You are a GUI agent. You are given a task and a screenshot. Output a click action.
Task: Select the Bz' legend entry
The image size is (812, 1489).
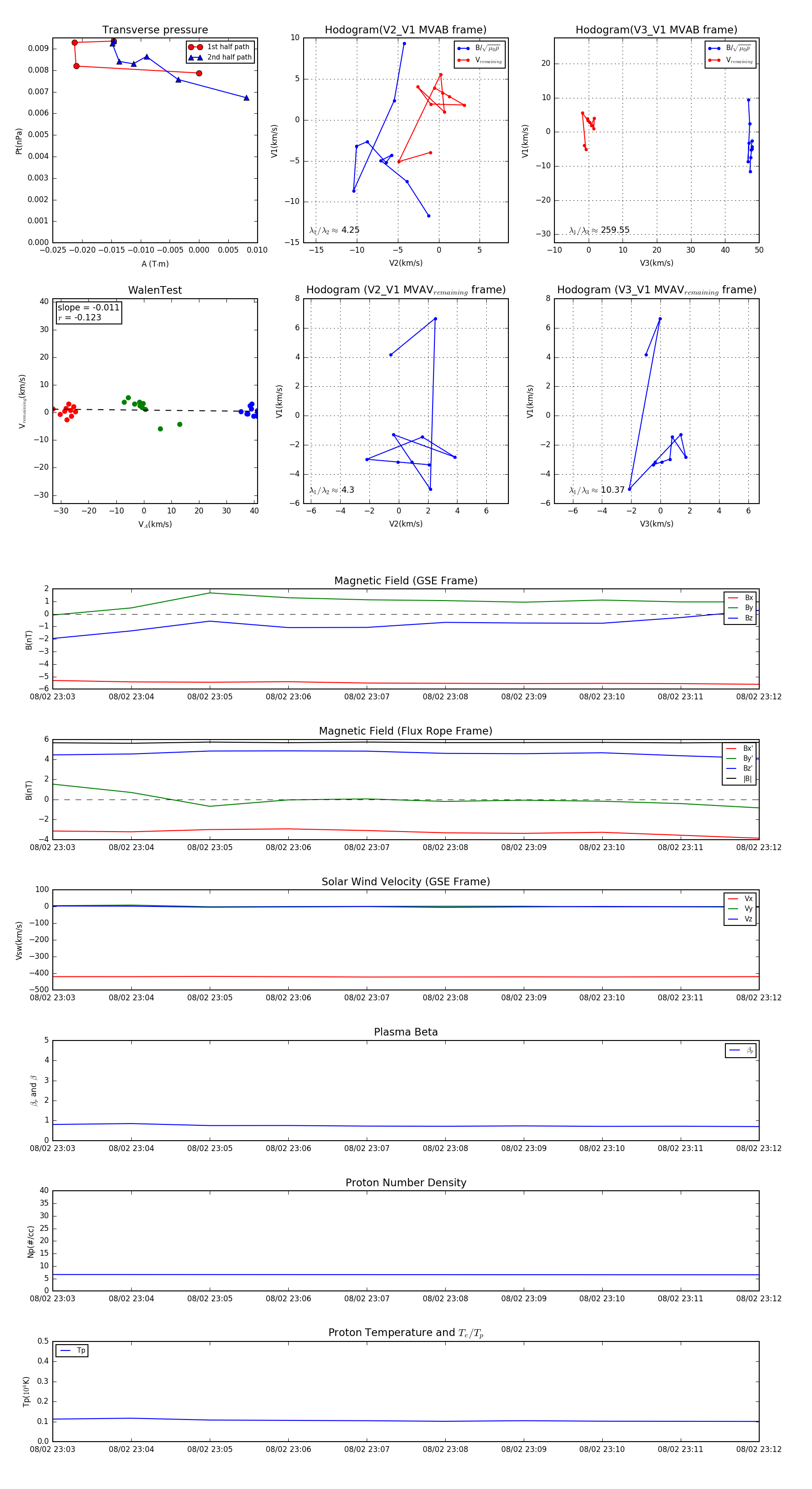click(x=739, y=768)
